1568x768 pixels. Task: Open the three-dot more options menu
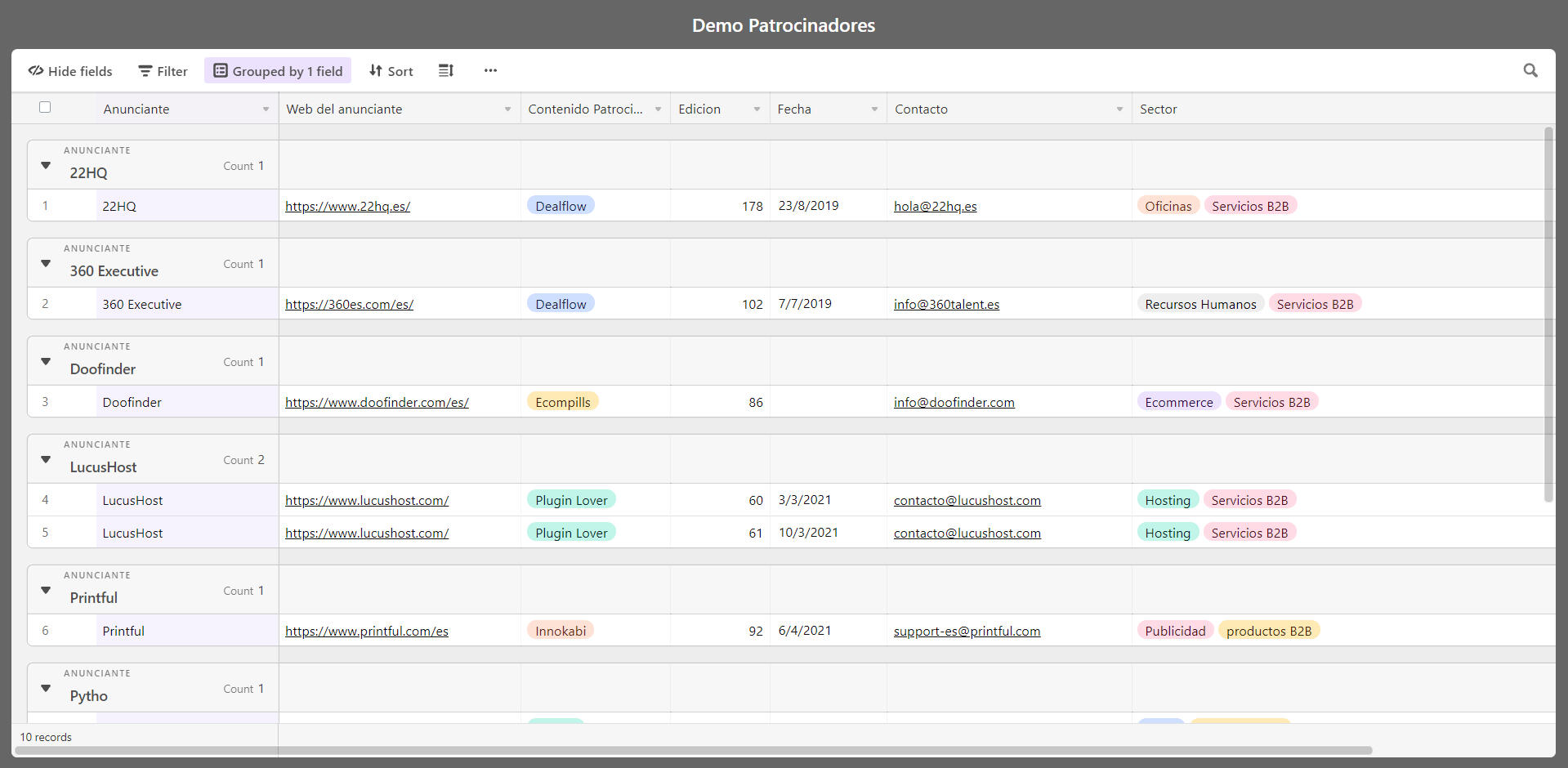[490, 71]
